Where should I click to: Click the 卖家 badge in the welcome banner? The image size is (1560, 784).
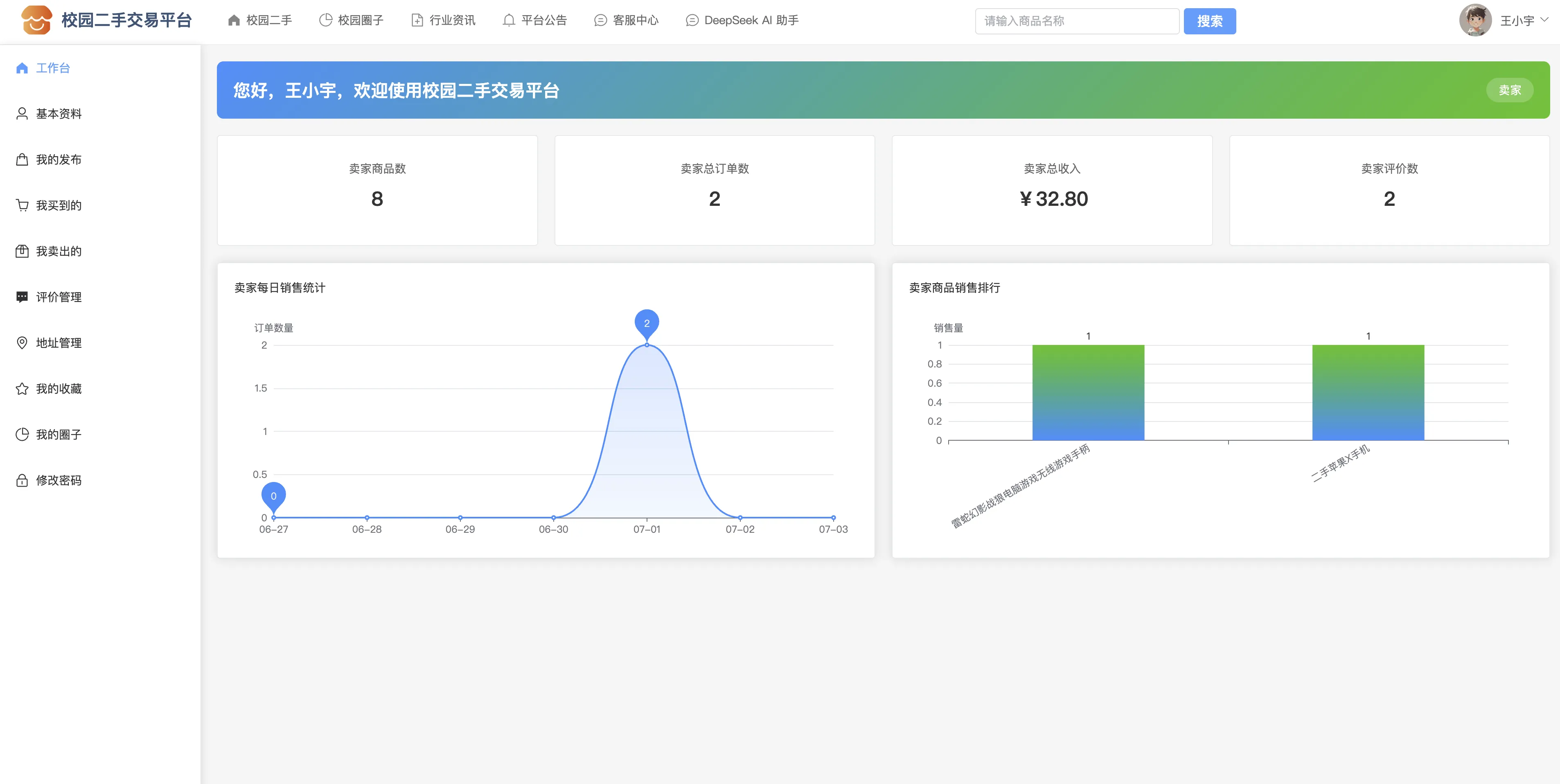[x=1509, y=90]
